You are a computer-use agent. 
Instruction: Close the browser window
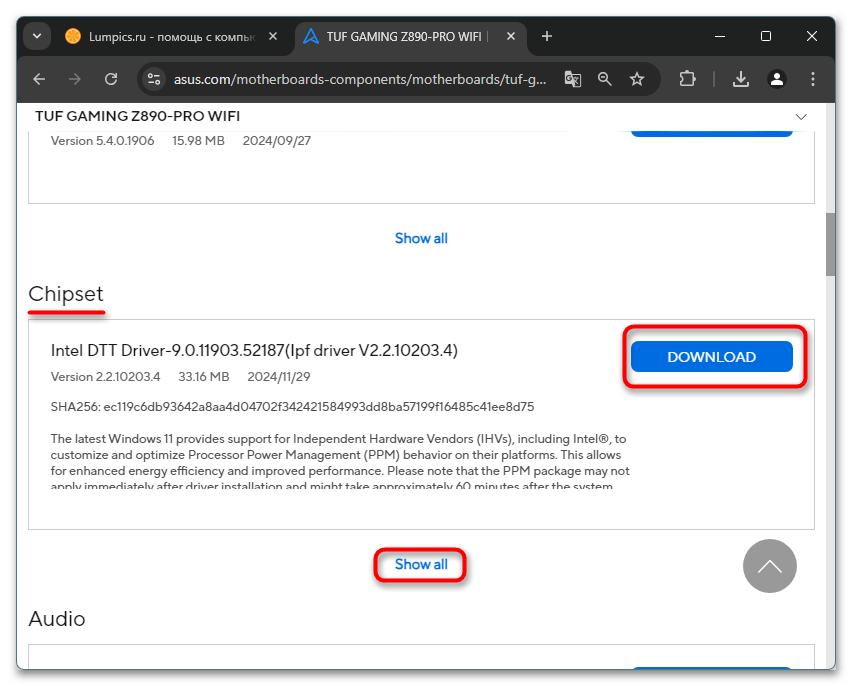pyautogui.click(x=811, y=36)
